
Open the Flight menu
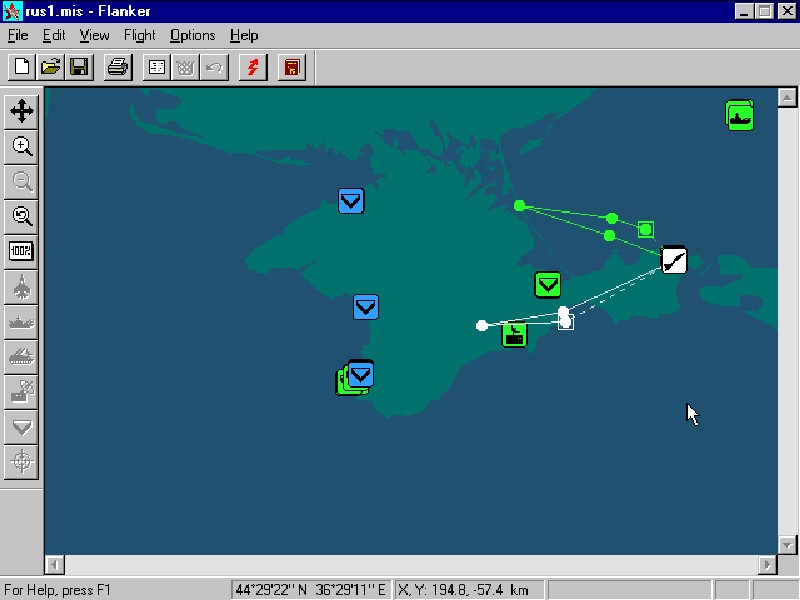[x=139, y=35]
